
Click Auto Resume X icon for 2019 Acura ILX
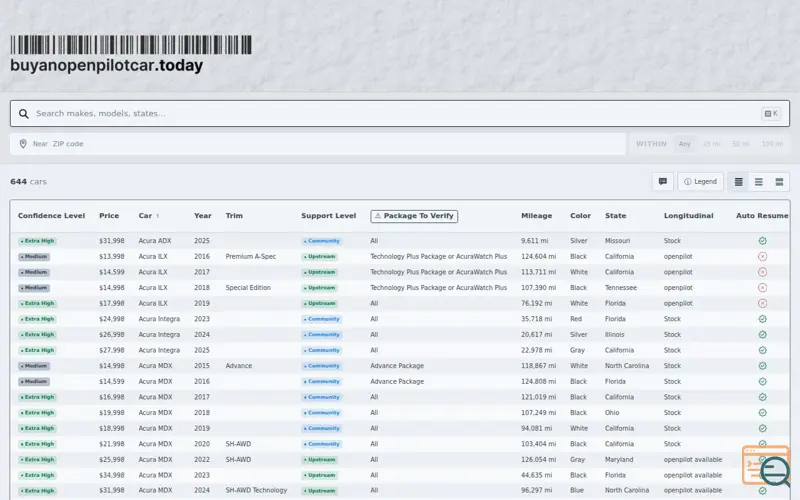762,304
